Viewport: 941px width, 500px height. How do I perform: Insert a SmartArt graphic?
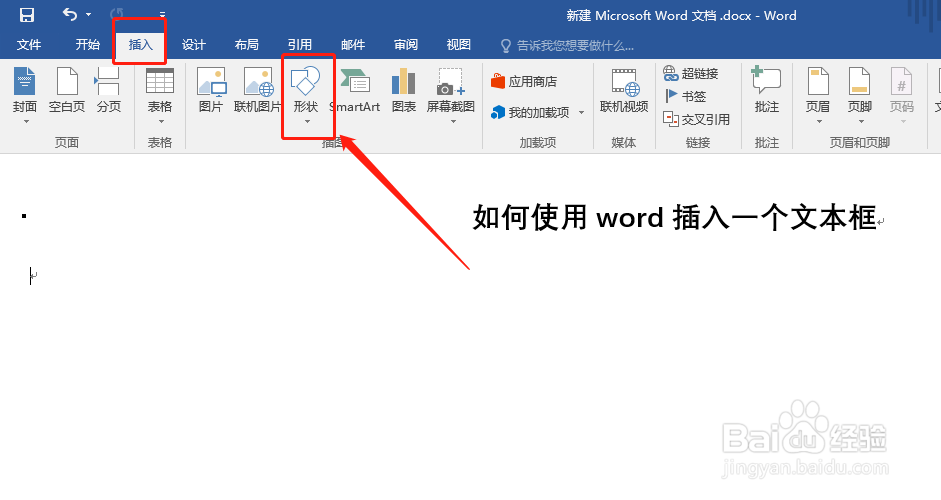tap(355, 90)
